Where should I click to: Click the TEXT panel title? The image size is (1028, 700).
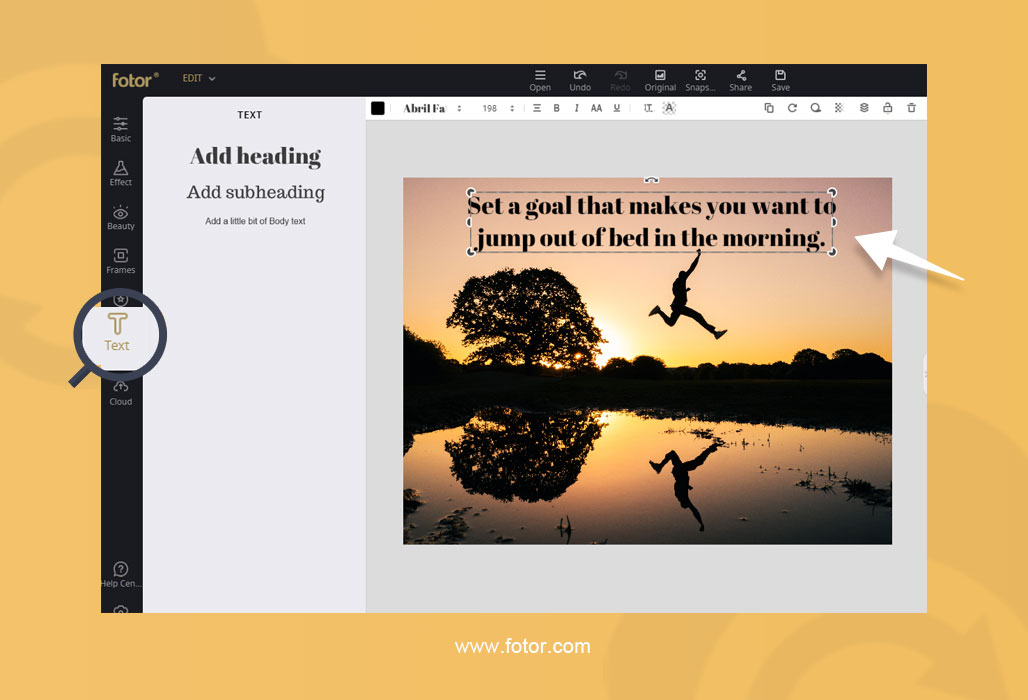pos(249,115)
